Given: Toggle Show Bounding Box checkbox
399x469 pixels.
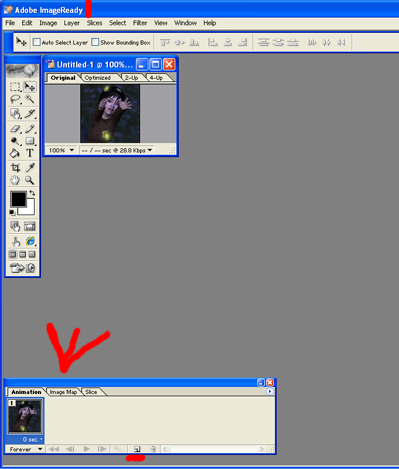Looking at the screenshot, I should coord(95,42).
